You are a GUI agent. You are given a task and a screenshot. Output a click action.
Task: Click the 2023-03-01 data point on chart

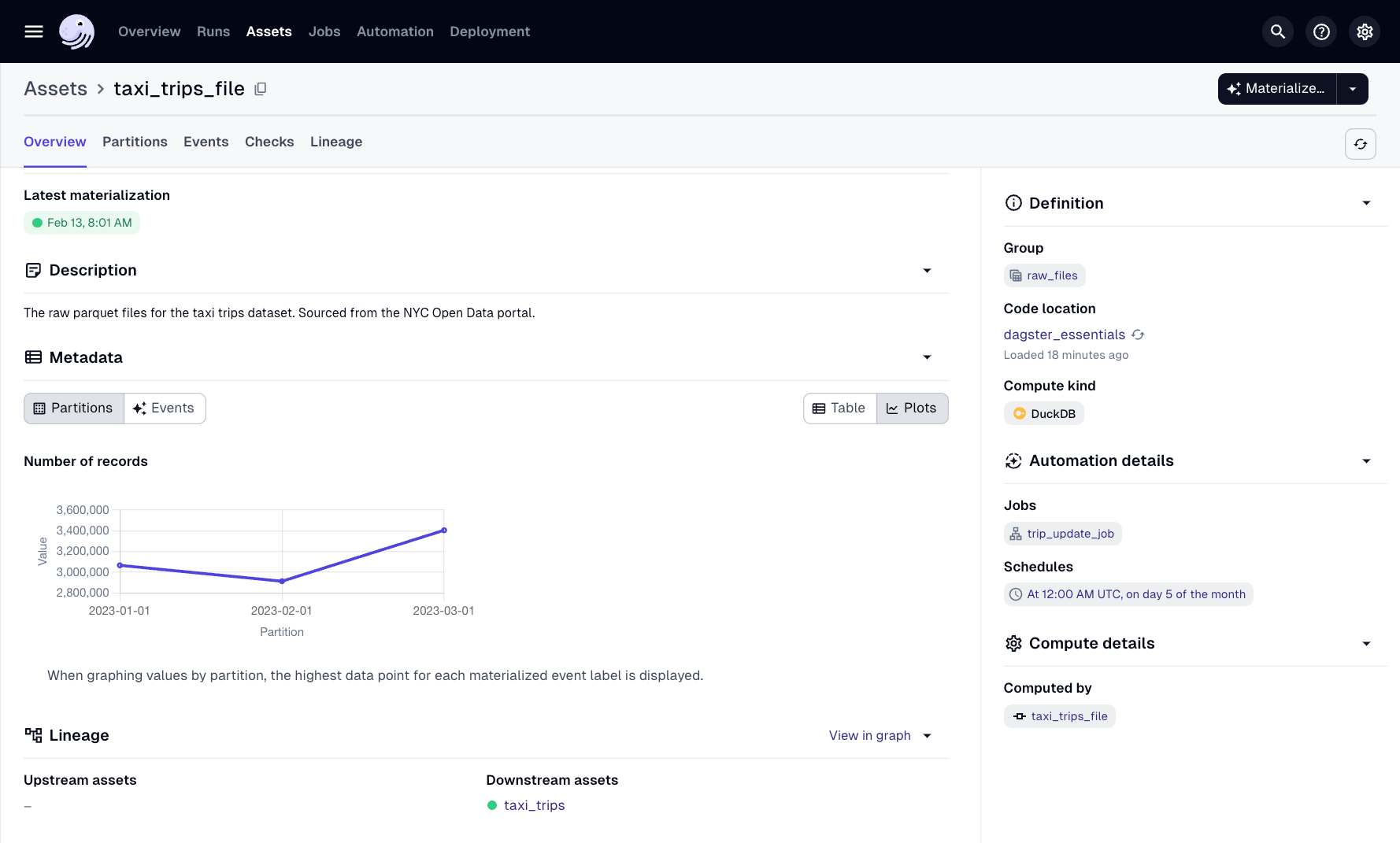(444, 531)
